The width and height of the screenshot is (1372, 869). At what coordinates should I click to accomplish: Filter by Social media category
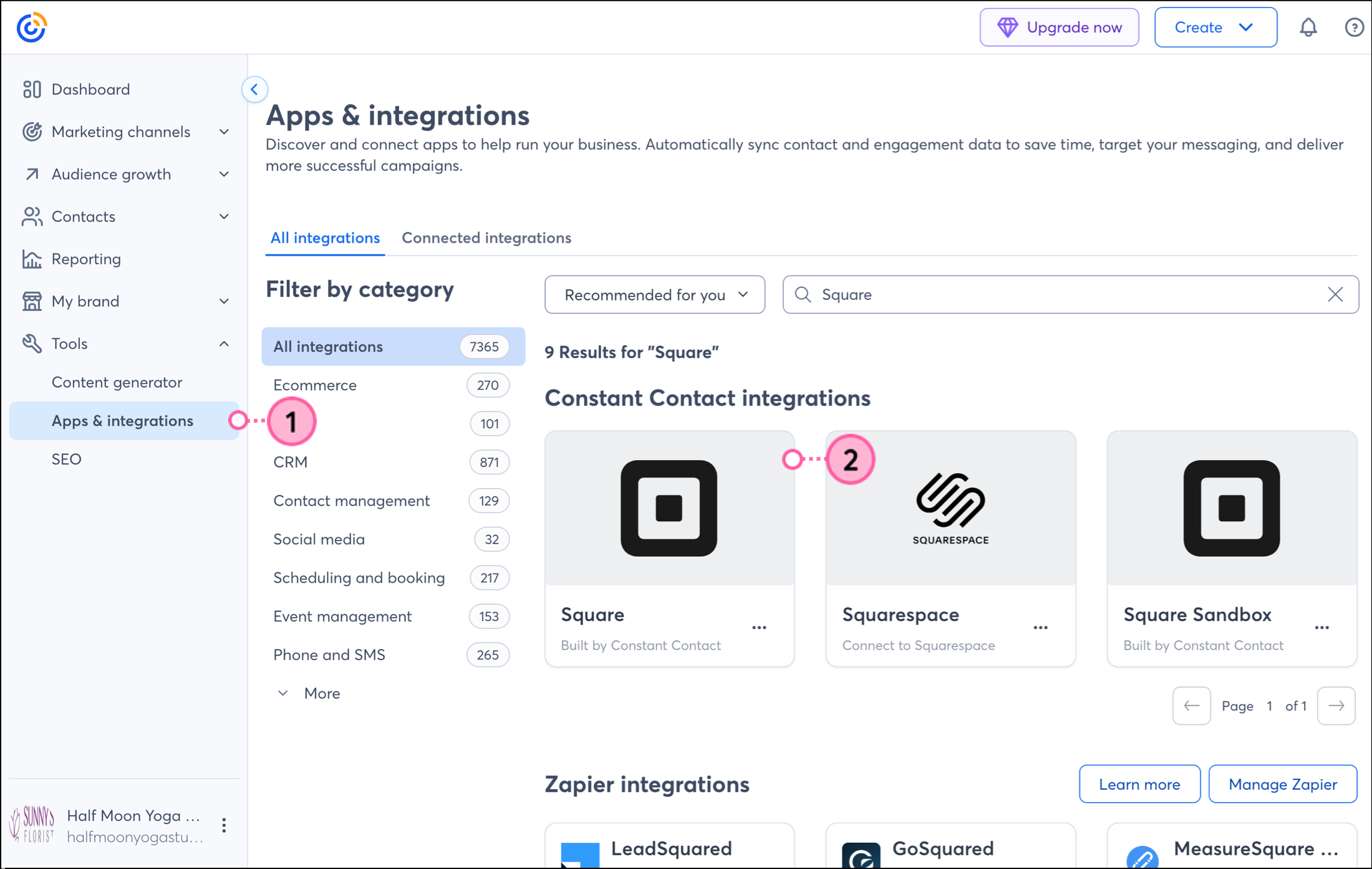[x=393, y=540]
